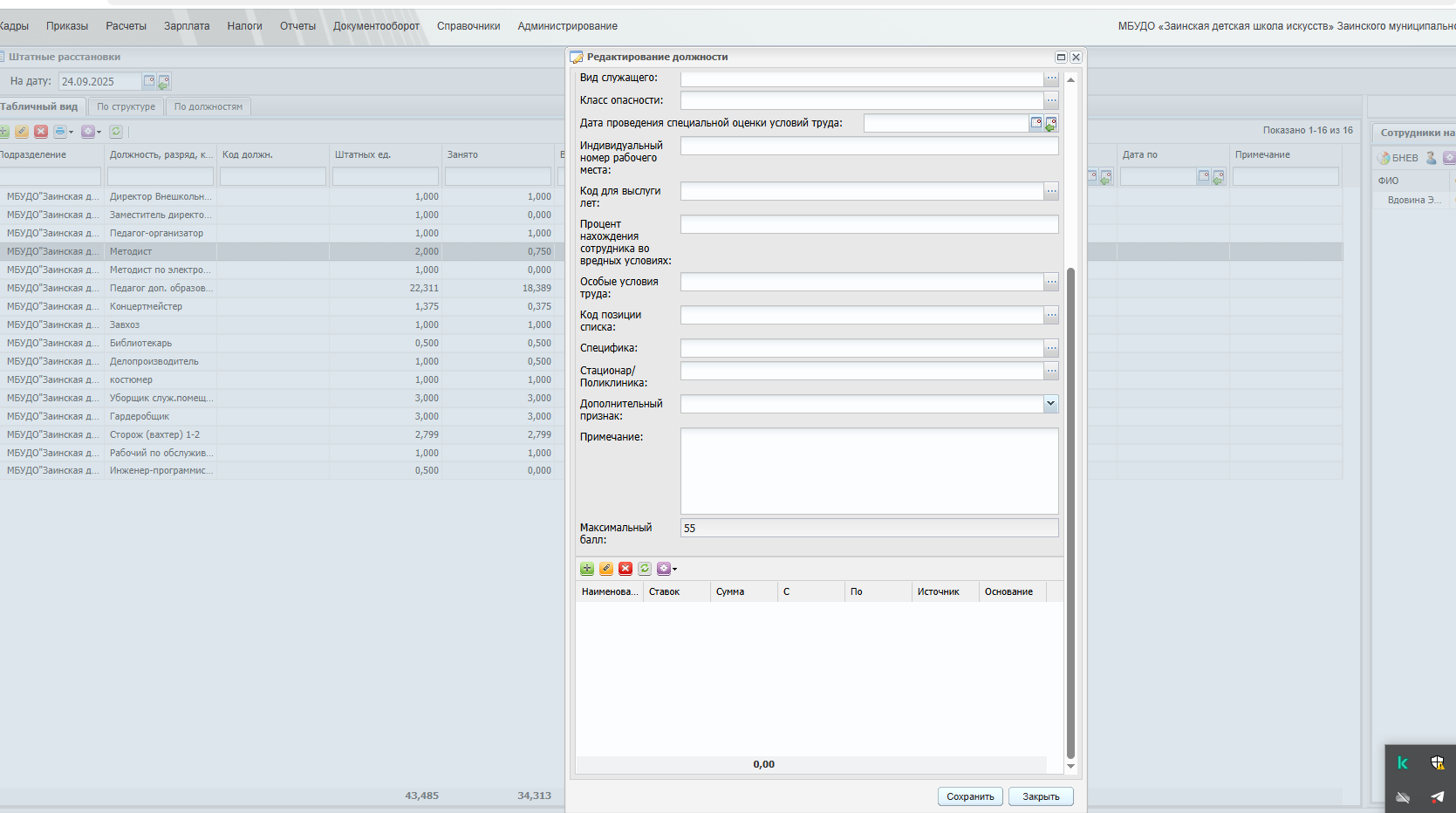The height and width of the screenshot is (813, 1456).
Task: Click set-current-date icon beside assessment date
Action: click(x=1051, y=124)
